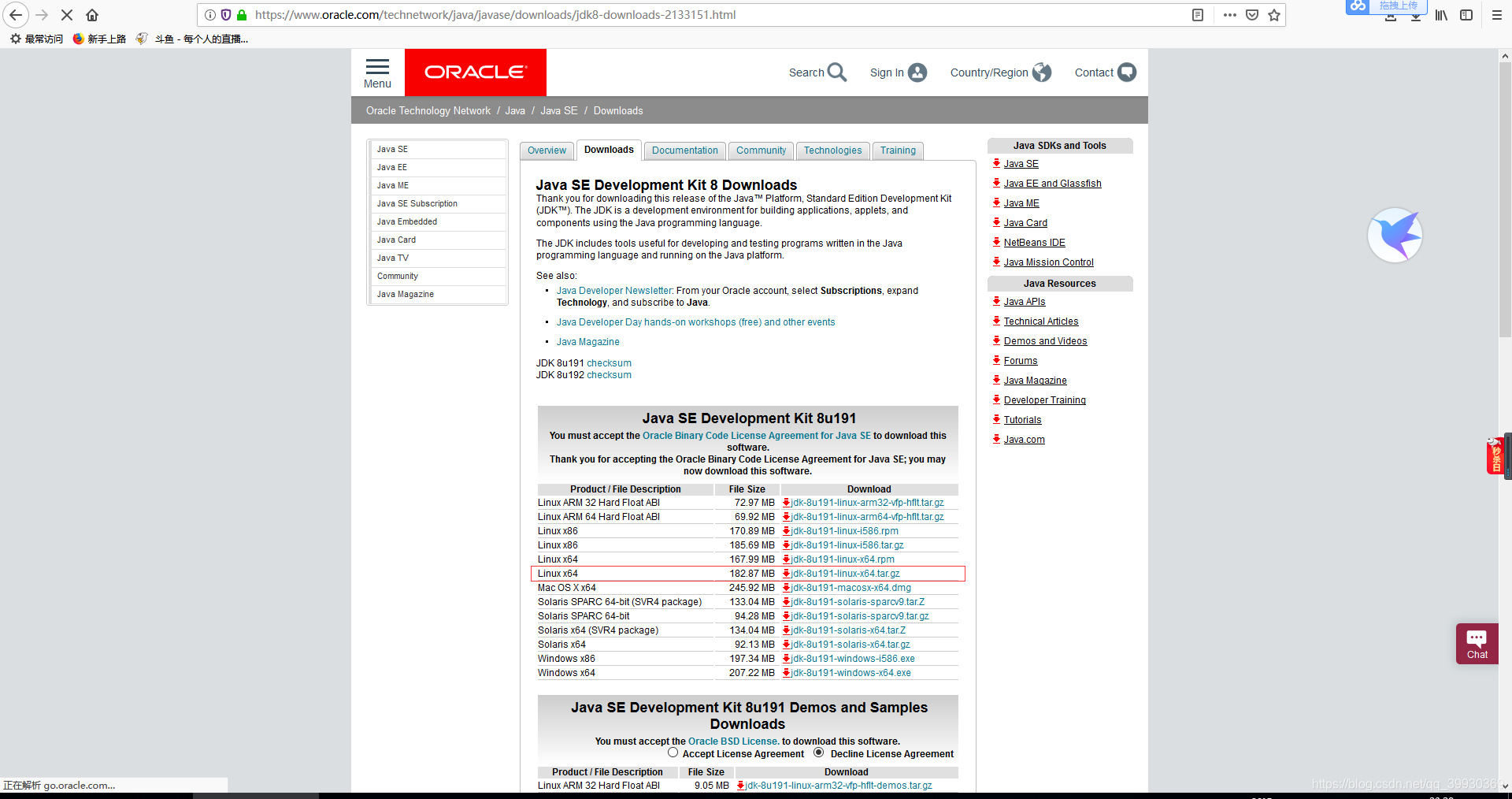Open Country/Region globe icon

[1042, 72]
